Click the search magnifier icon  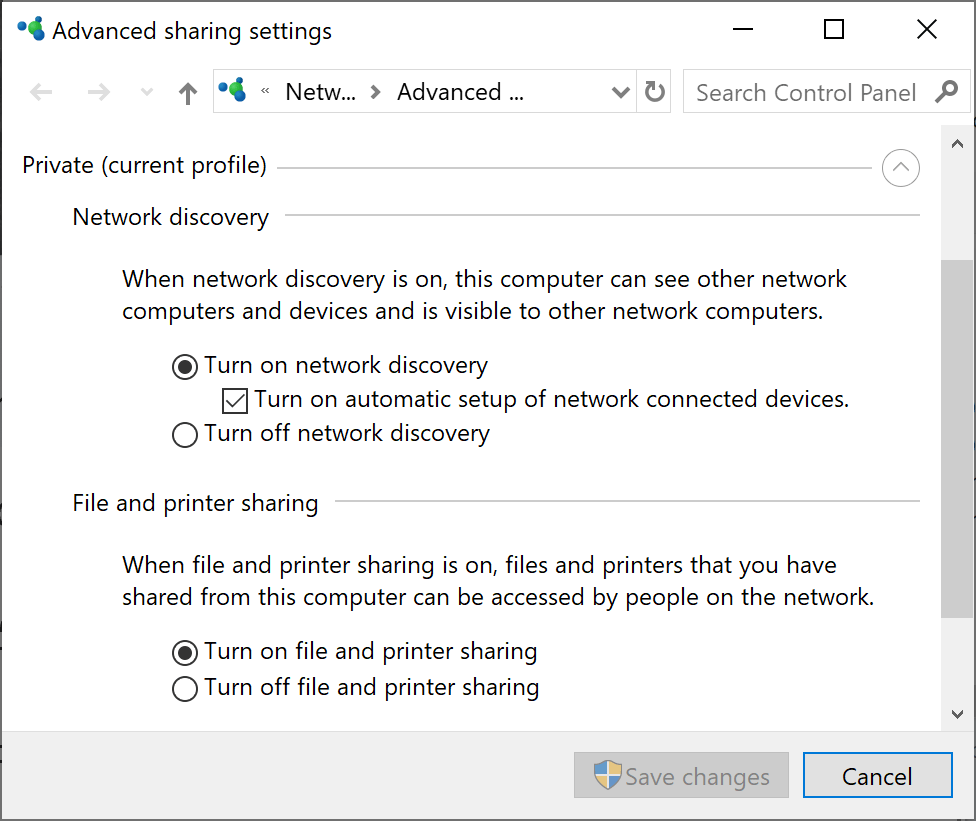[946, 91]
